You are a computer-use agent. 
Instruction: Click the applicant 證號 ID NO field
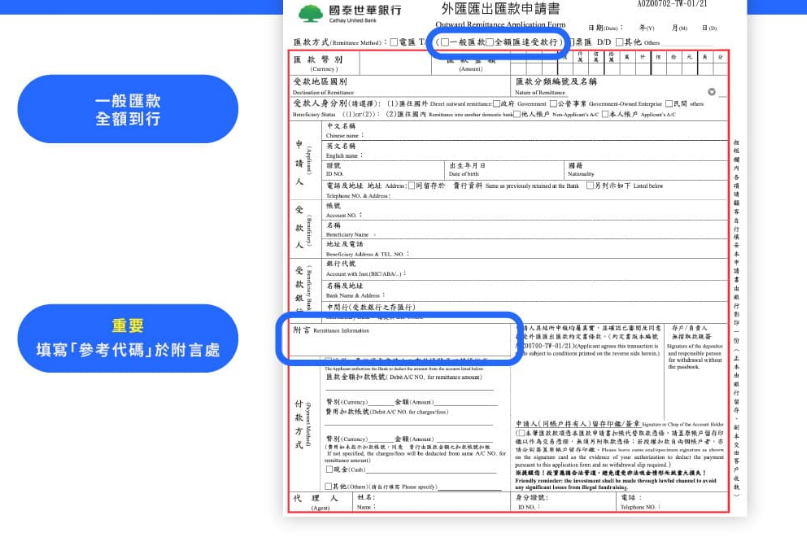(383, 170)
